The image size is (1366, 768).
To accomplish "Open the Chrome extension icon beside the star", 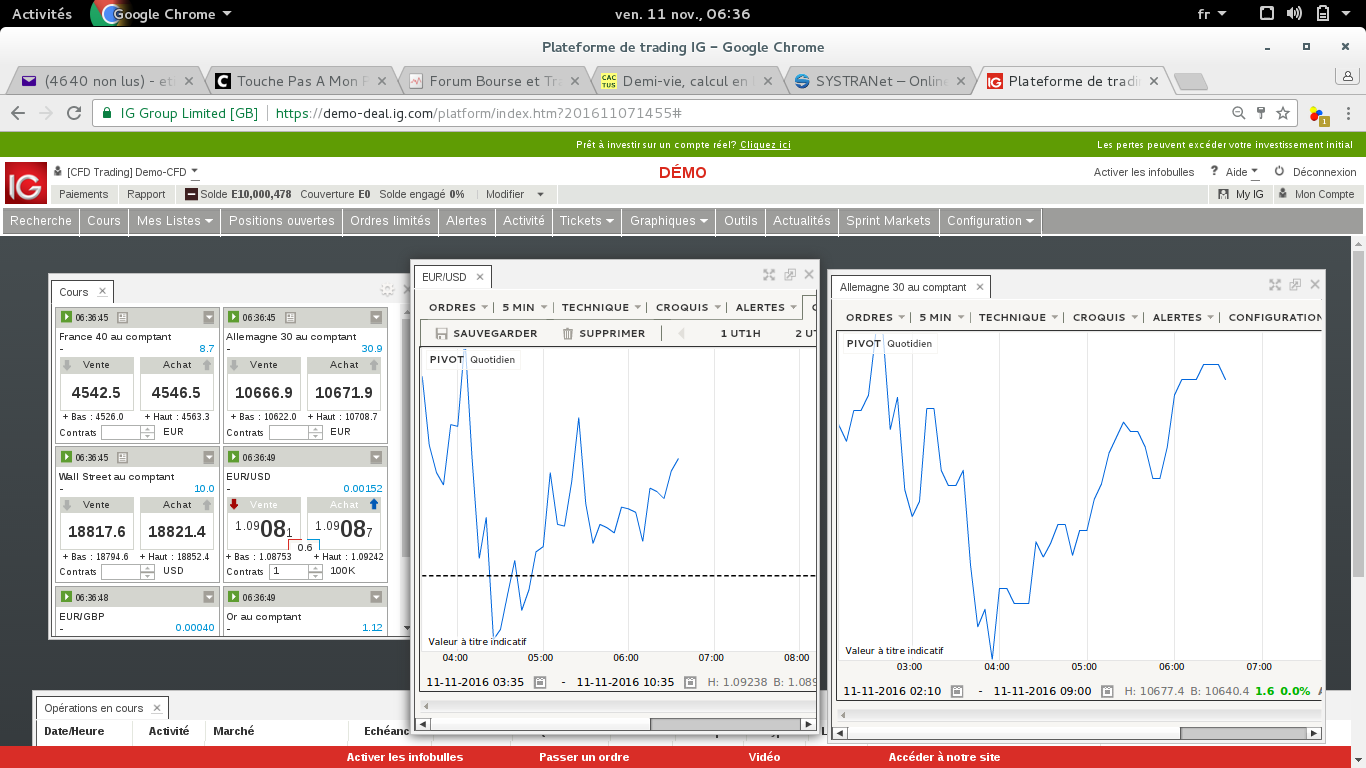I will [1319, 114].
